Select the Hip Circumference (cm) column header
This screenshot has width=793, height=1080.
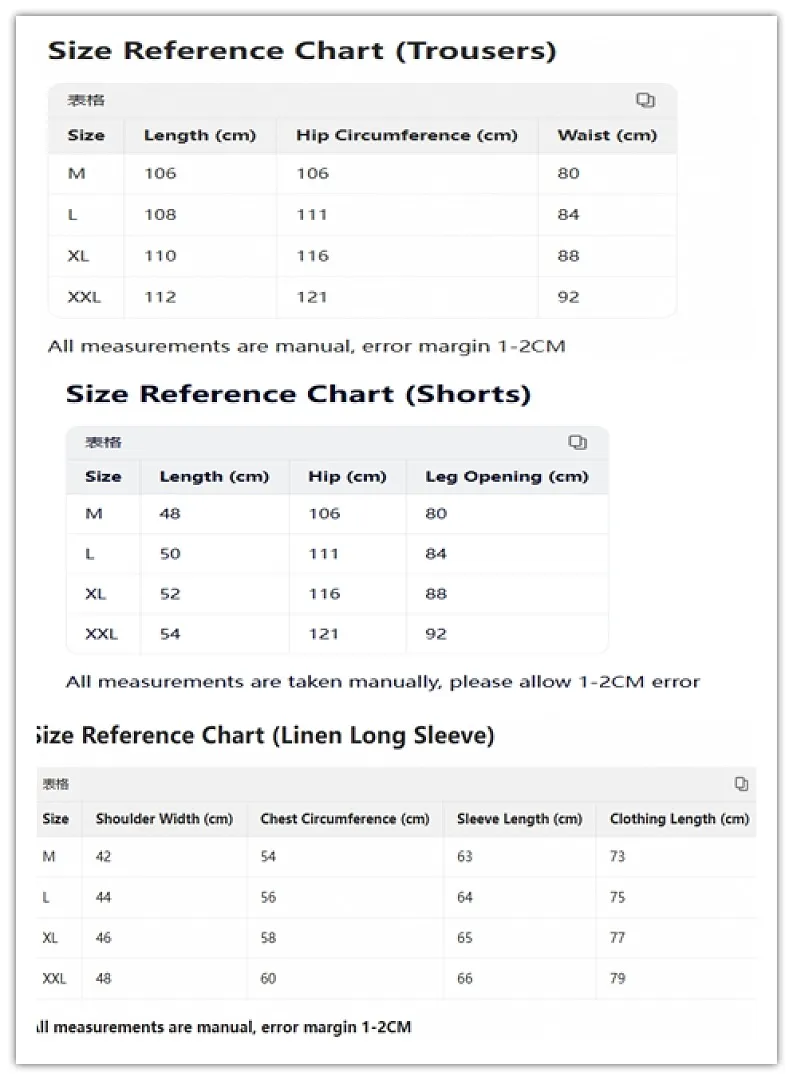coord(406,135)
